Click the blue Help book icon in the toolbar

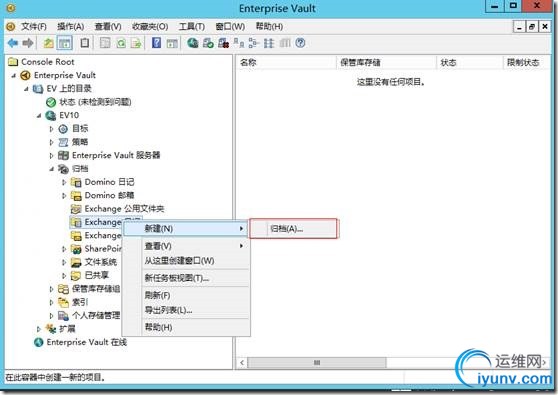click(156, 43)
